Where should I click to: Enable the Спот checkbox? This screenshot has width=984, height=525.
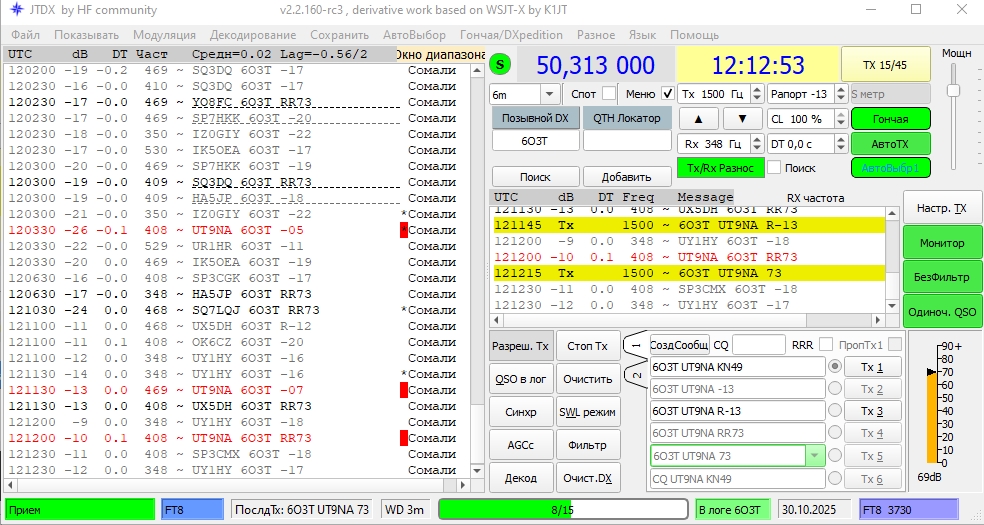tap(608, 93)
